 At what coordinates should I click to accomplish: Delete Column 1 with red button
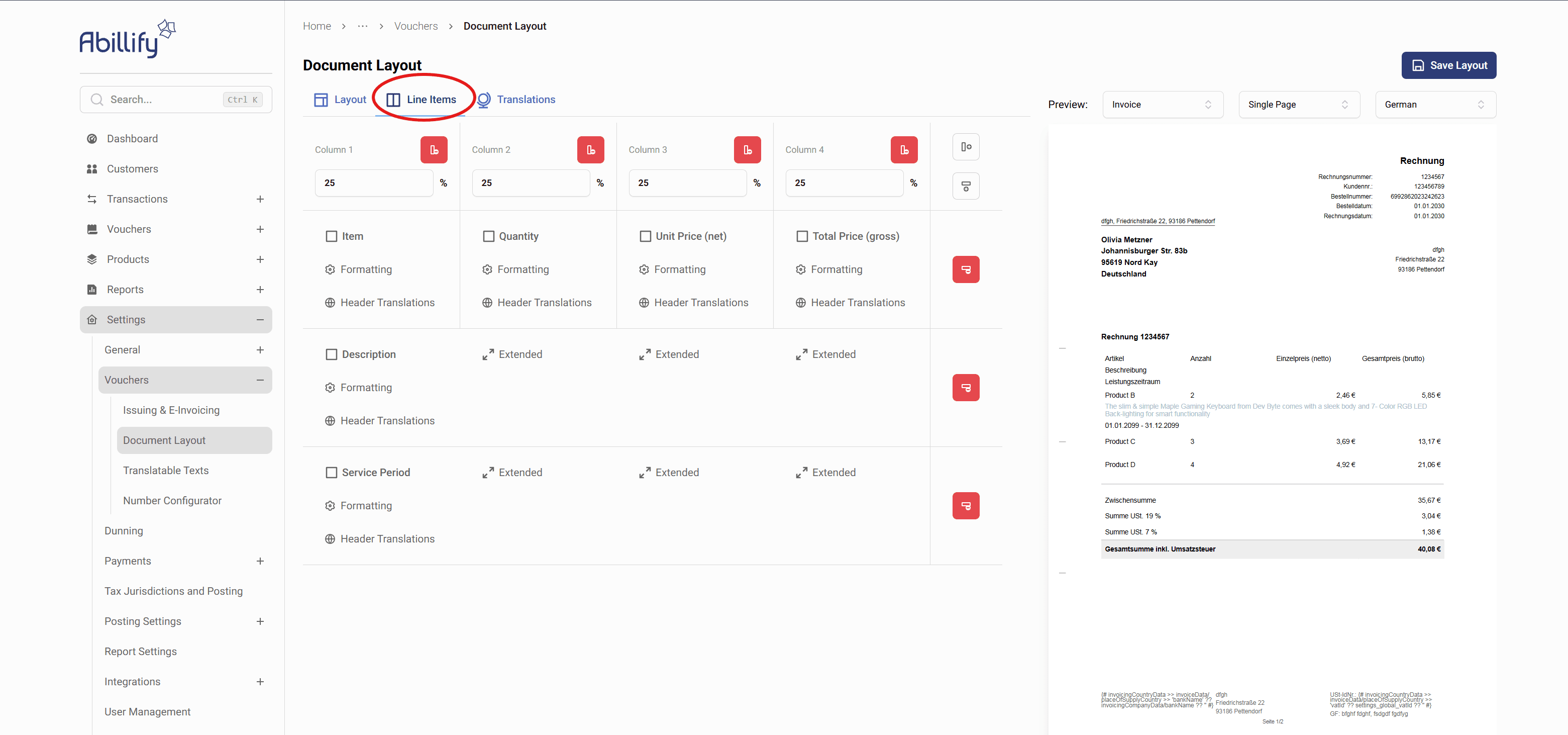pyautogui.click(x=434, y=150)
